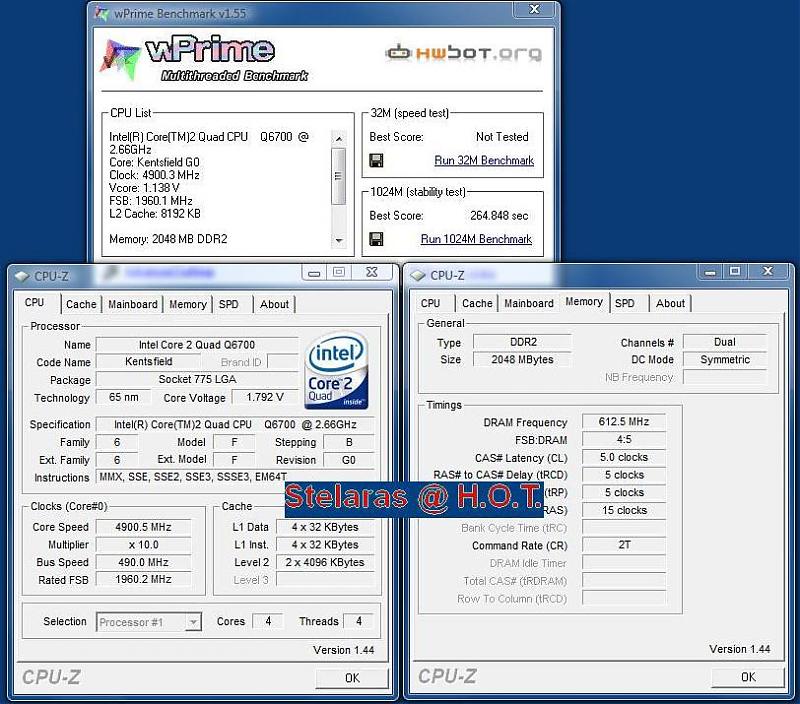Switch to Mainboard tab in right CPU-Z window
Image resolution: width=800 pixels, height=704 pixels.
(529, 304)
